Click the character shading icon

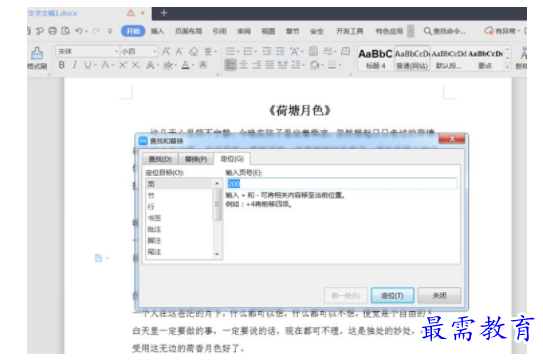point(203,65)
